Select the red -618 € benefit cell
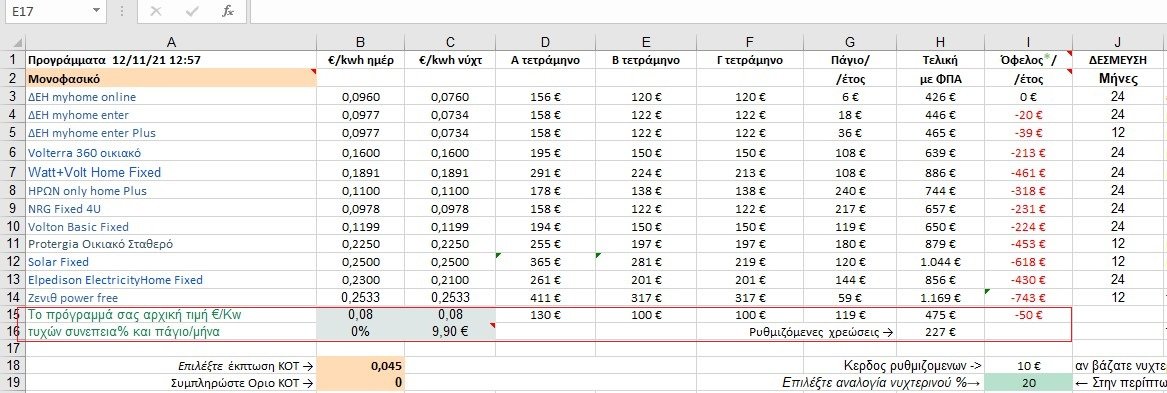 coord(1028,262)
